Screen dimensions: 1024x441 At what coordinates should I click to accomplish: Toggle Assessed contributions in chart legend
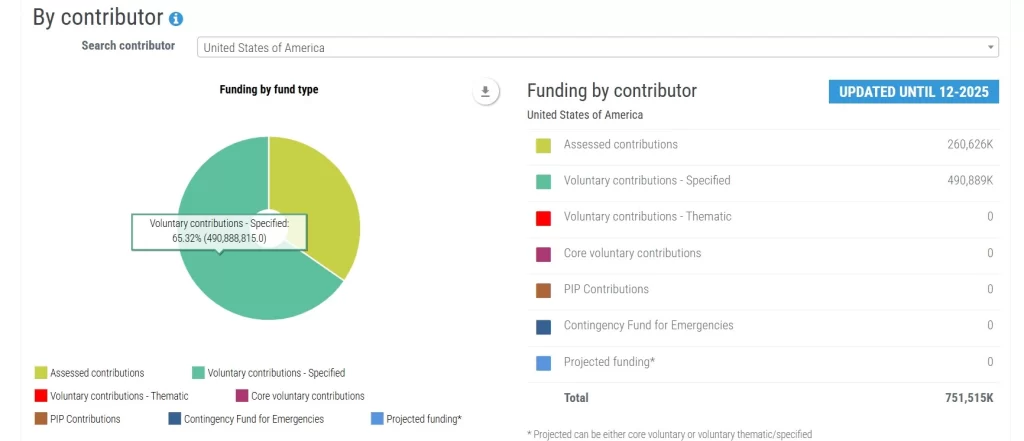pos(90,373)
